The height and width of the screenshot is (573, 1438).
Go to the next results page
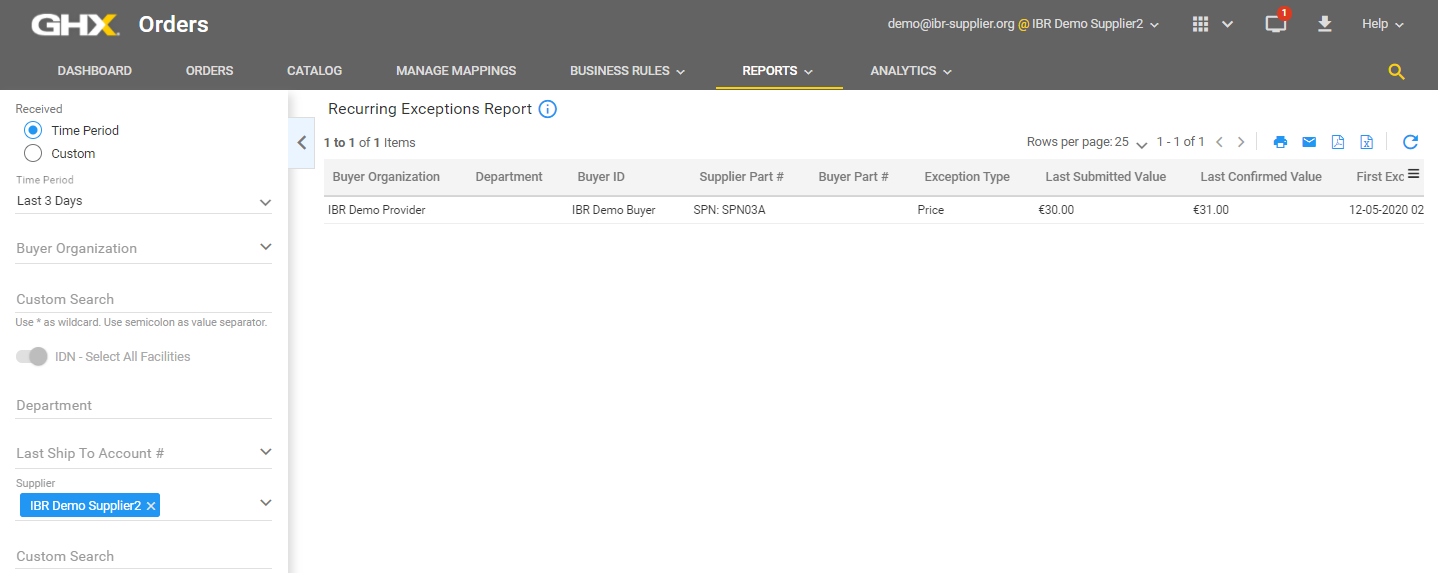1241,142
